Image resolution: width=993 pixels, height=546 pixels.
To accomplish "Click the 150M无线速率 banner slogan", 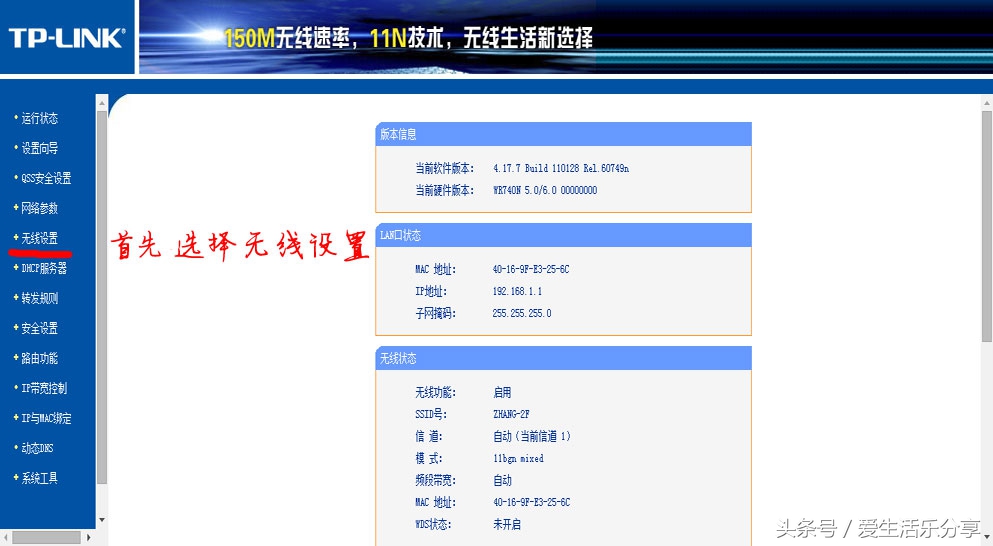I will (x=408, y=38).
